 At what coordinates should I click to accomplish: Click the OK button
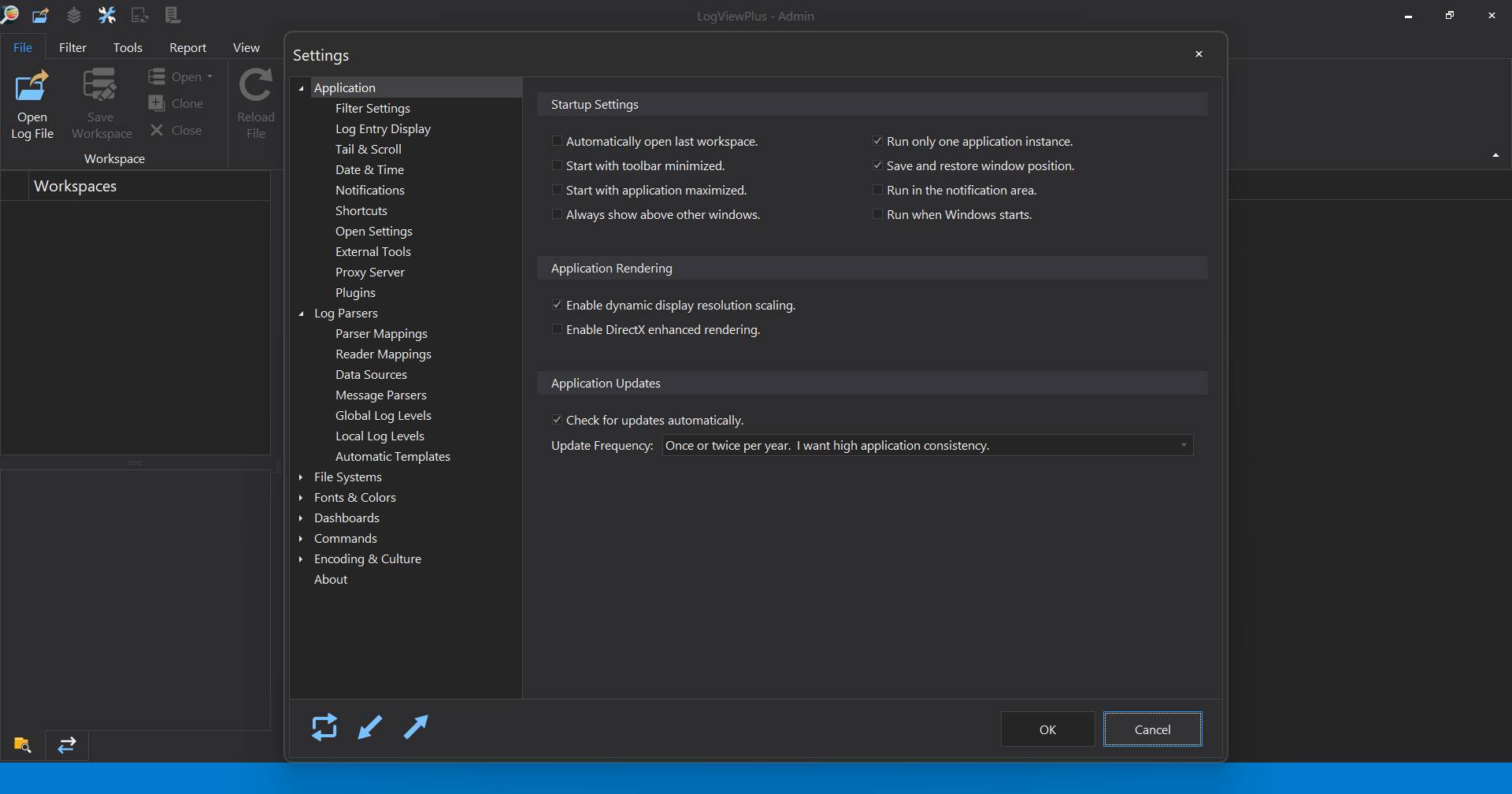coord(1047,729)
